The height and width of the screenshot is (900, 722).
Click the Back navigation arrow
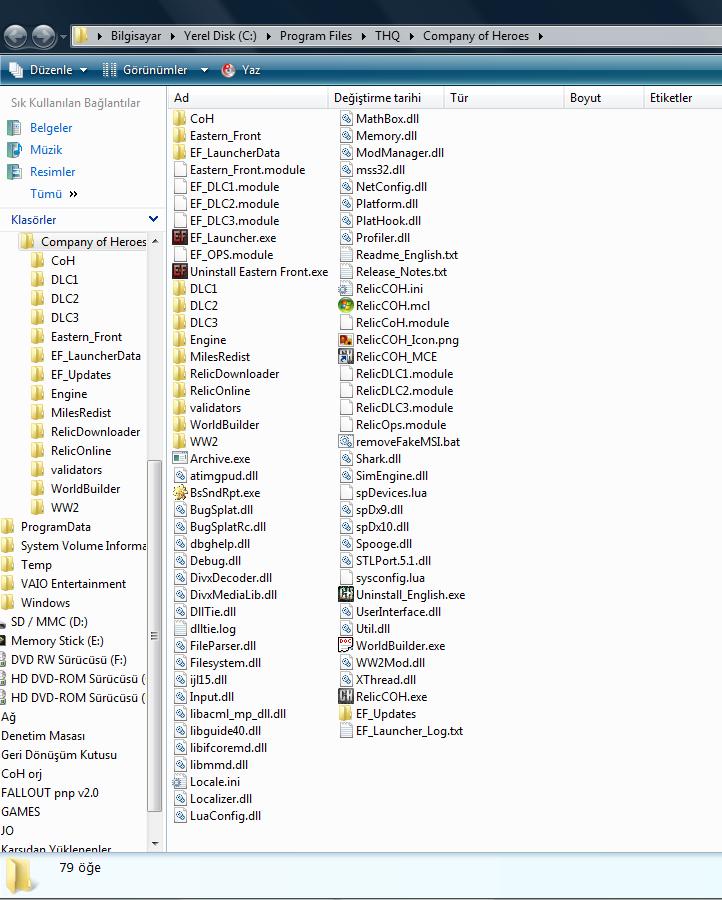click(x=15, y=37)
